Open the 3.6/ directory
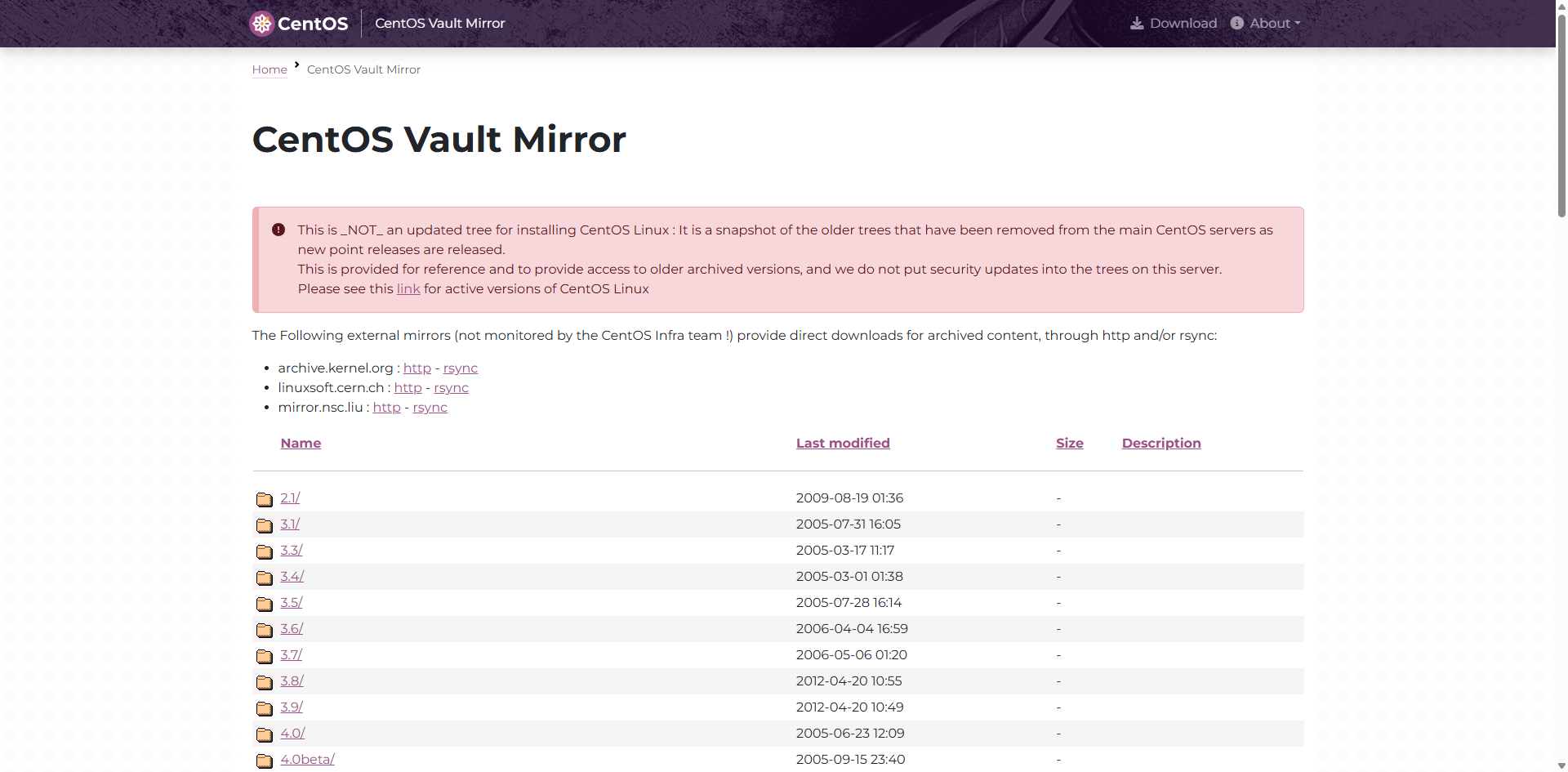 292,628
